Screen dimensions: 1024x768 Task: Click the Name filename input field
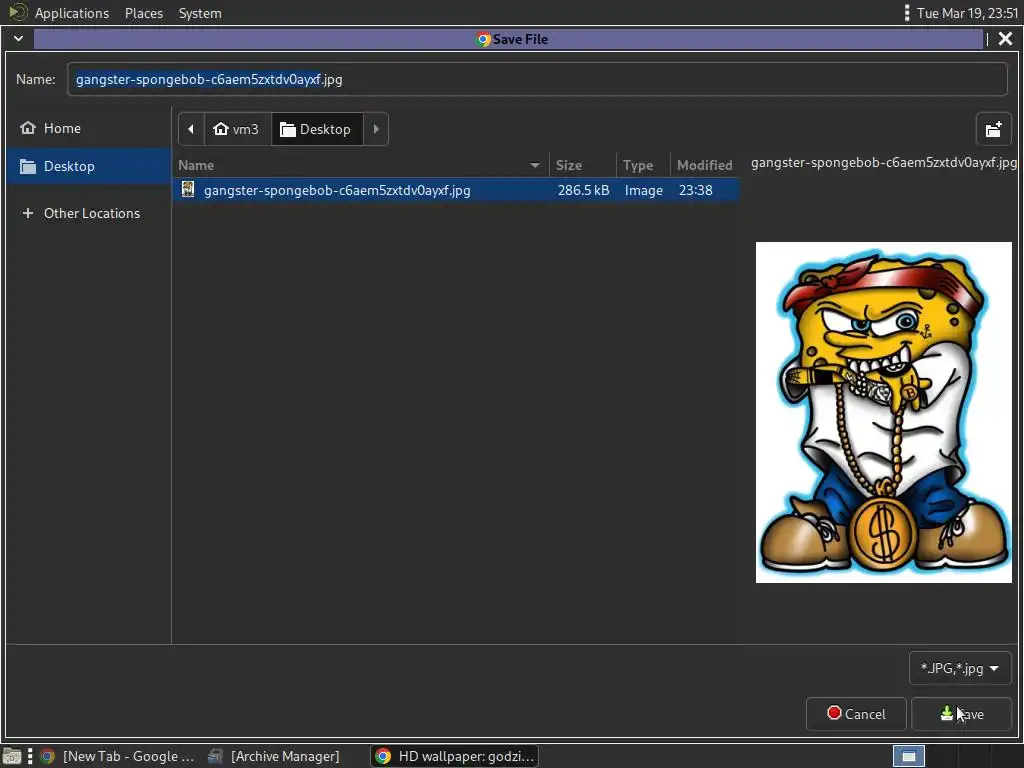tap(537, 79)
